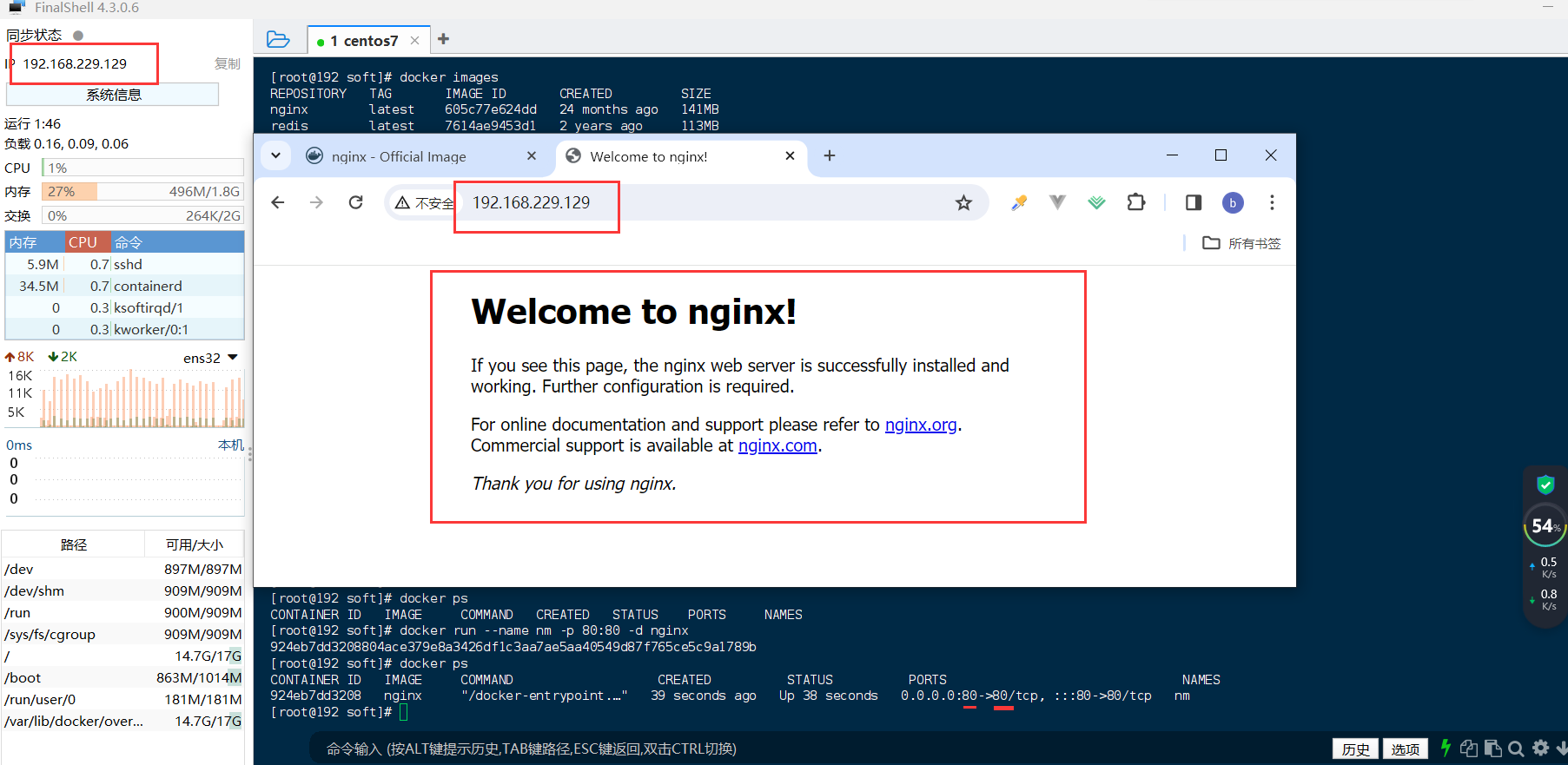The image size is (1568, 765).
Task: Click the network traffic graph
Action: point(142,399)
